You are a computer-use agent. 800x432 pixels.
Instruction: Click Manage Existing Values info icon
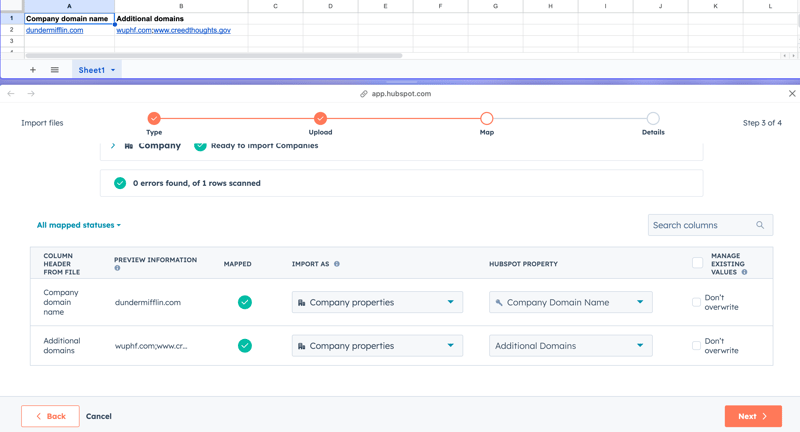(744, 272)
